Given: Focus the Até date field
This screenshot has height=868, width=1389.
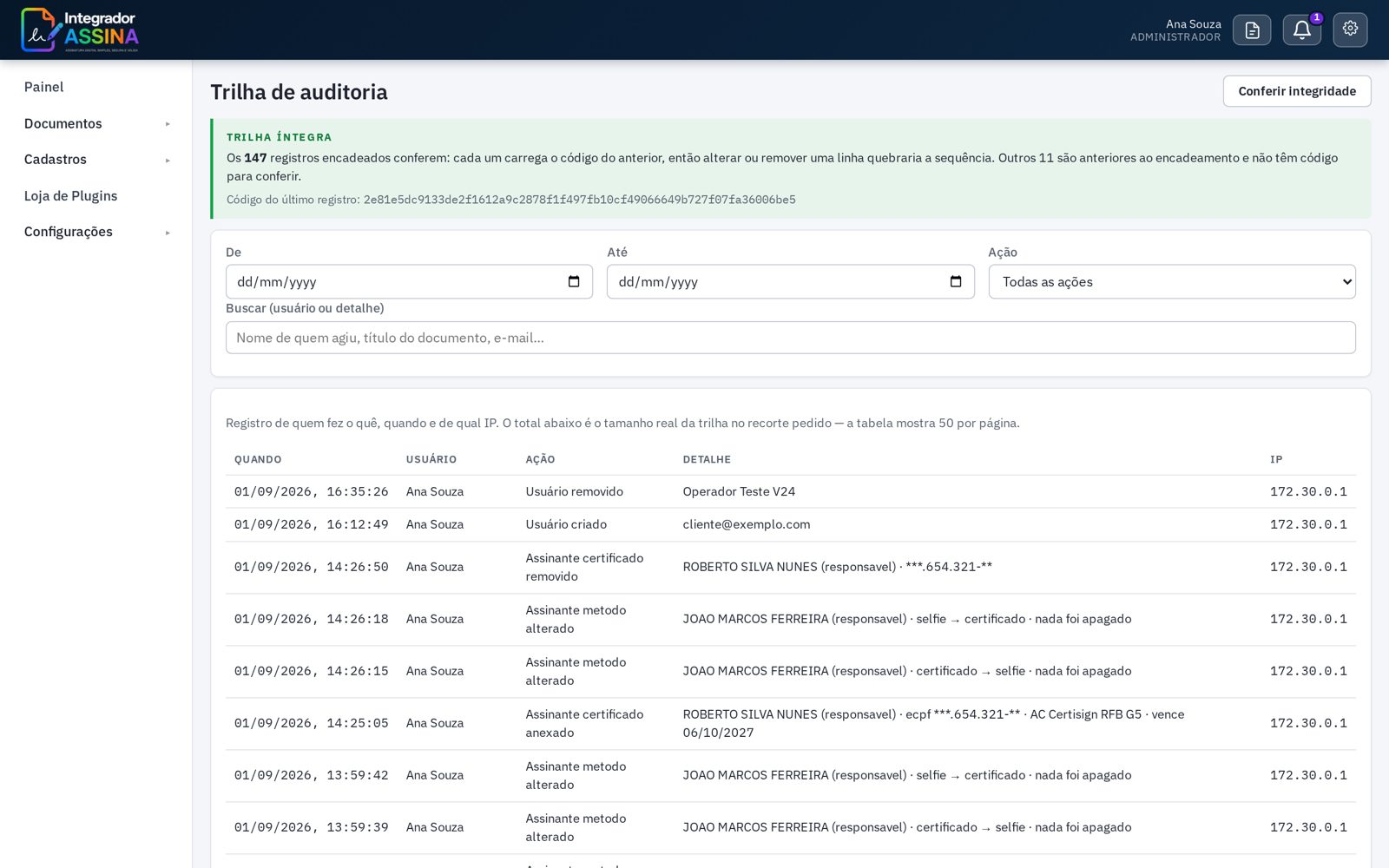Looking at the screenshot, I should click(790, 281).
